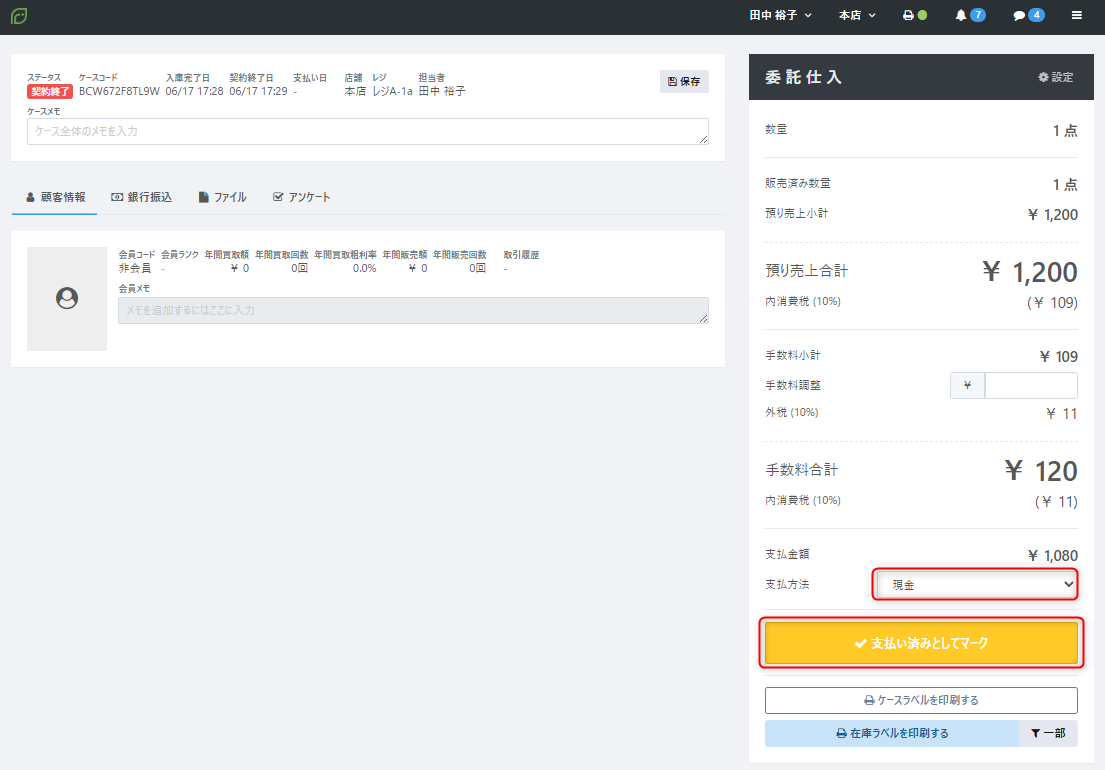Image resolution: width=1105 pixels, height=770 pixels.
Task: Click the 手数料調整 amount input
Action: click(1030, 385)
